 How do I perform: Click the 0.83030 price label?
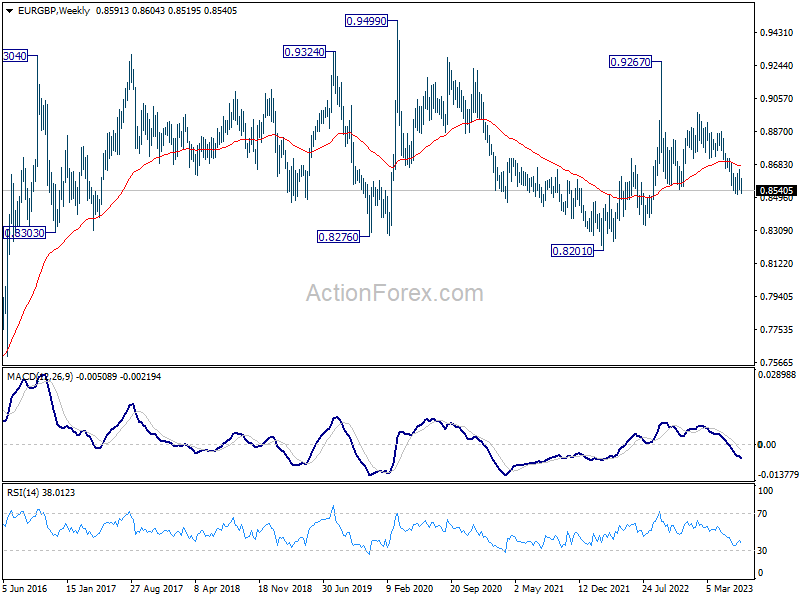24,233
